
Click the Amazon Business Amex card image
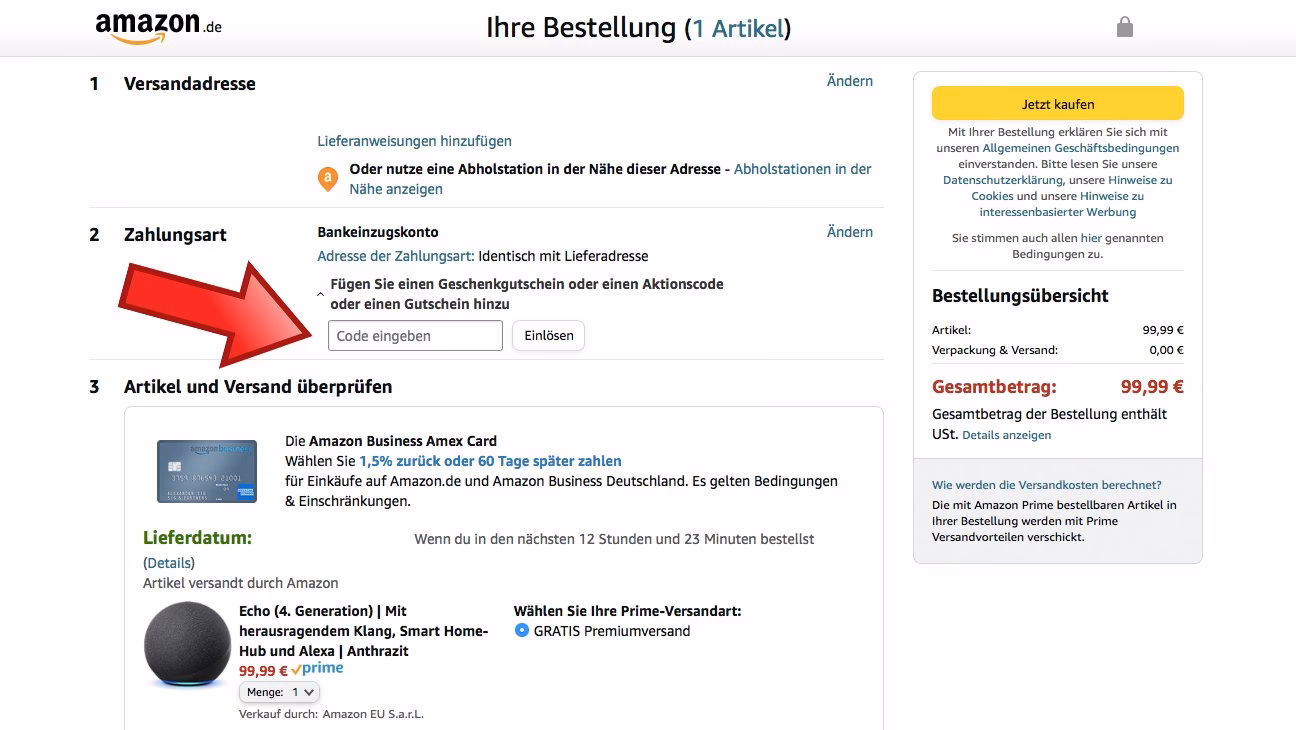click(x=207, y=470)
